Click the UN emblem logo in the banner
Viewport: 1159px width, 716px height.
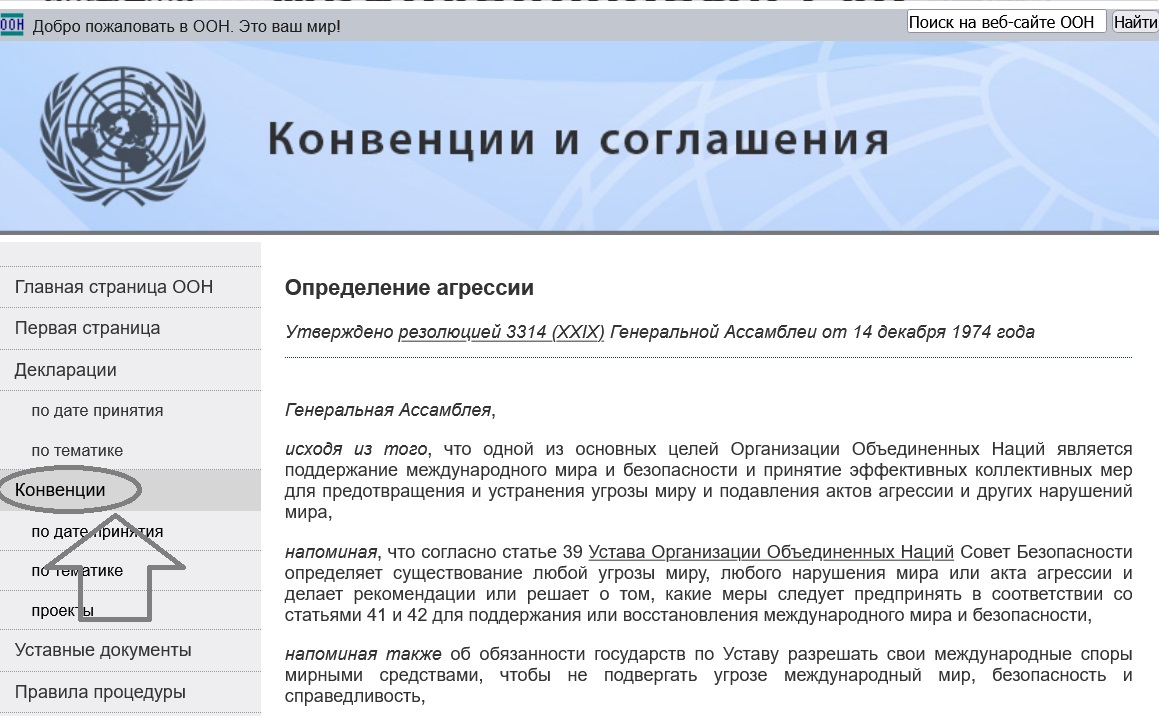coord(123,136)
